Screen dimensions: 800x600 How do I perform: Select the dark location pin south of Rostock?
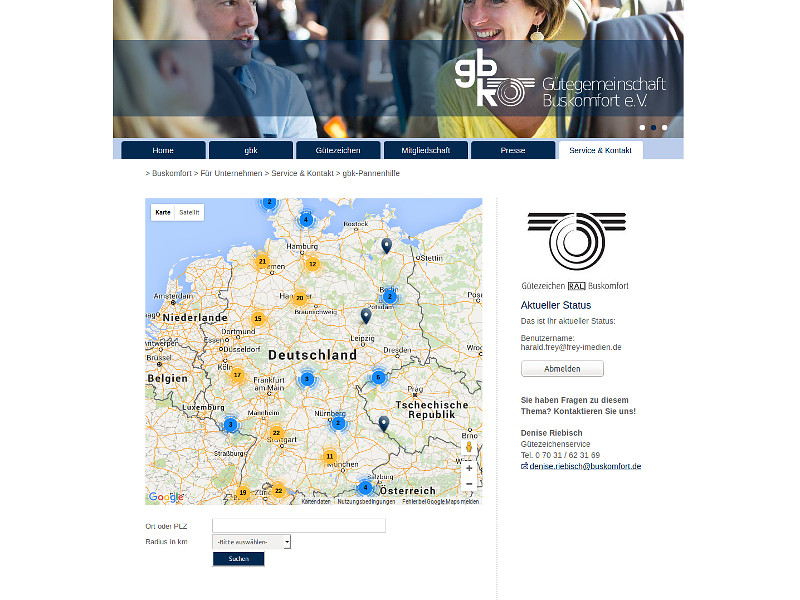pos(387,246)
